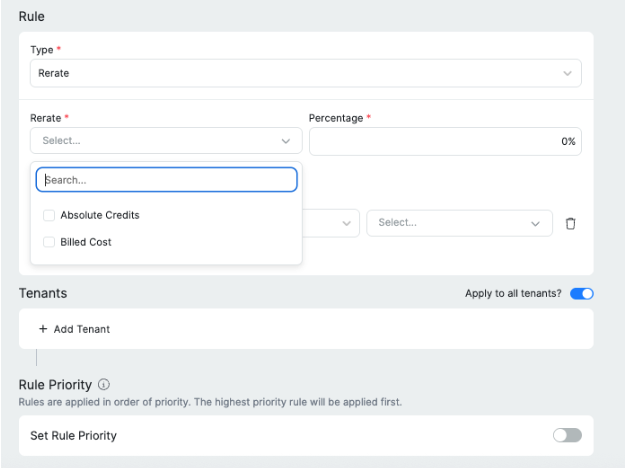Open the Type dropdown showing Rerate
This screenshot has width=627, height=468.
pos(306,73)
